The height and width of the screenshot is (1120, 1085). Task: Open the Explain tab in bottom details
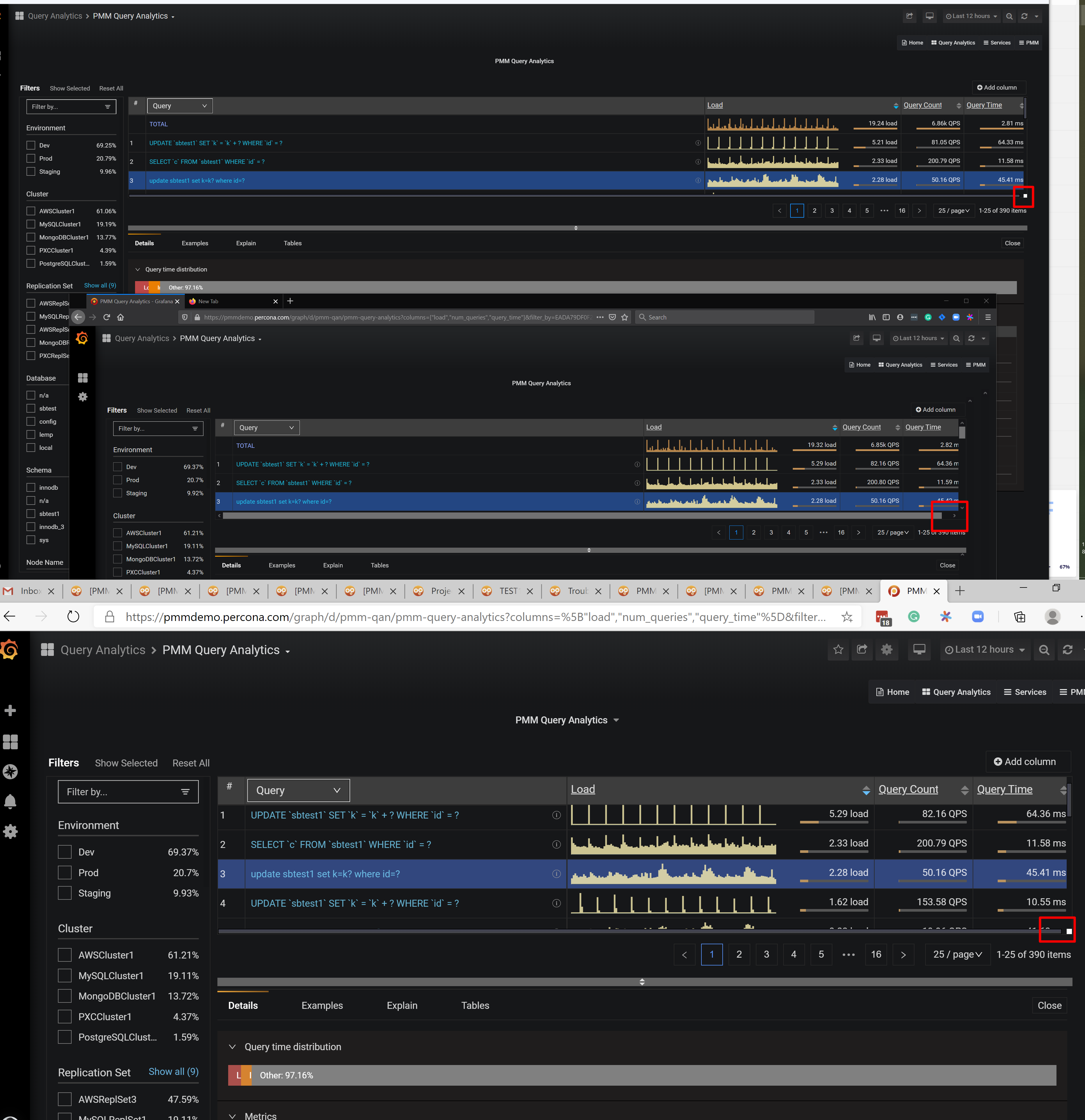(x=402, y=1005)
